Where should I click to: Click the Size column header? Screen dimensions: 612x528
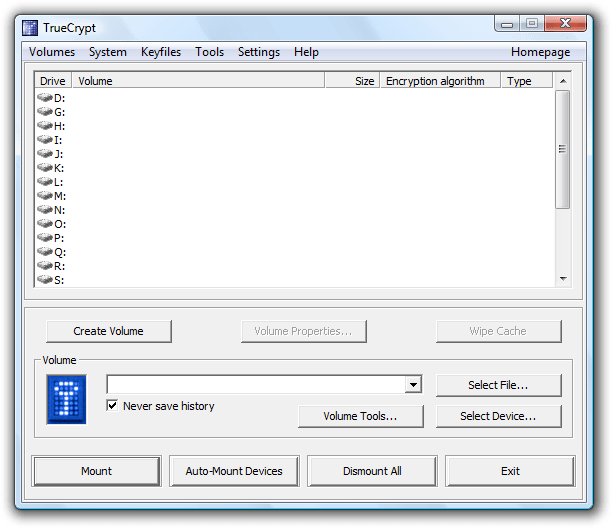point(352,81)
